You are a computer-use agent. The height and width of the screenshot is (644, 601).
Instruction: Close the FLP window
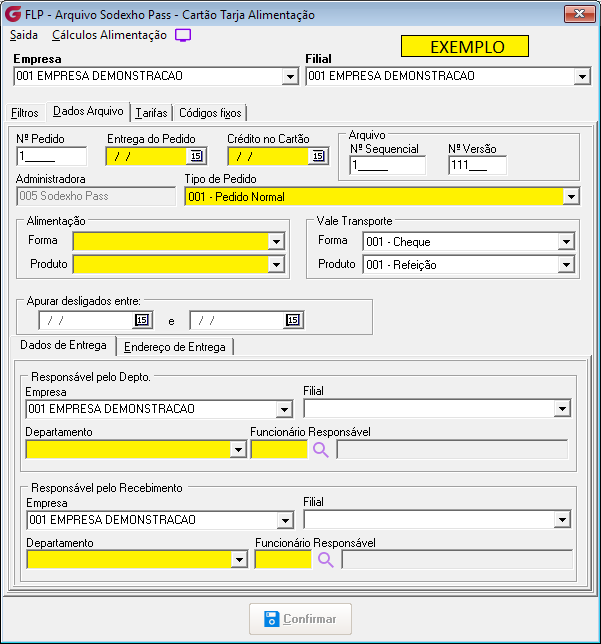tap(580, 14)
